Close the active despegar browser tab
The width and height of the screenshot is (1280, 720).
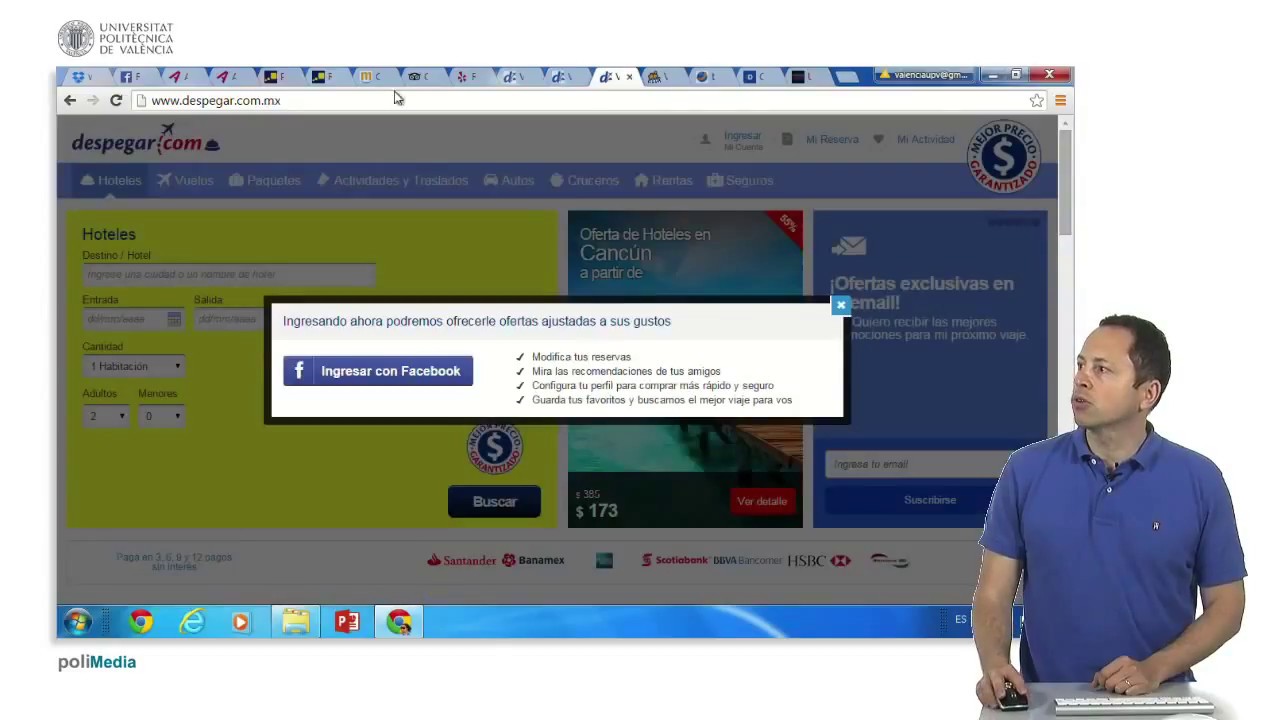click(x=629, y=76)
